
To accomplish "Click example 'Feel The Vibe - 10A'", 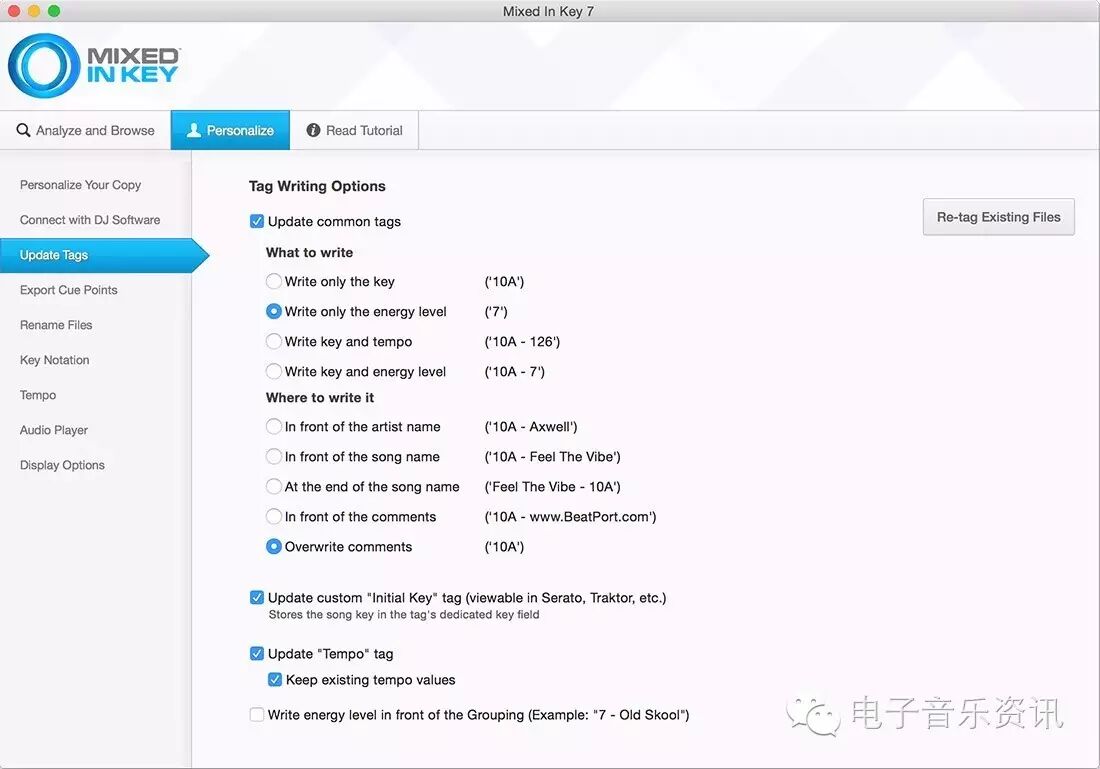I will click(x=552, y=487).
